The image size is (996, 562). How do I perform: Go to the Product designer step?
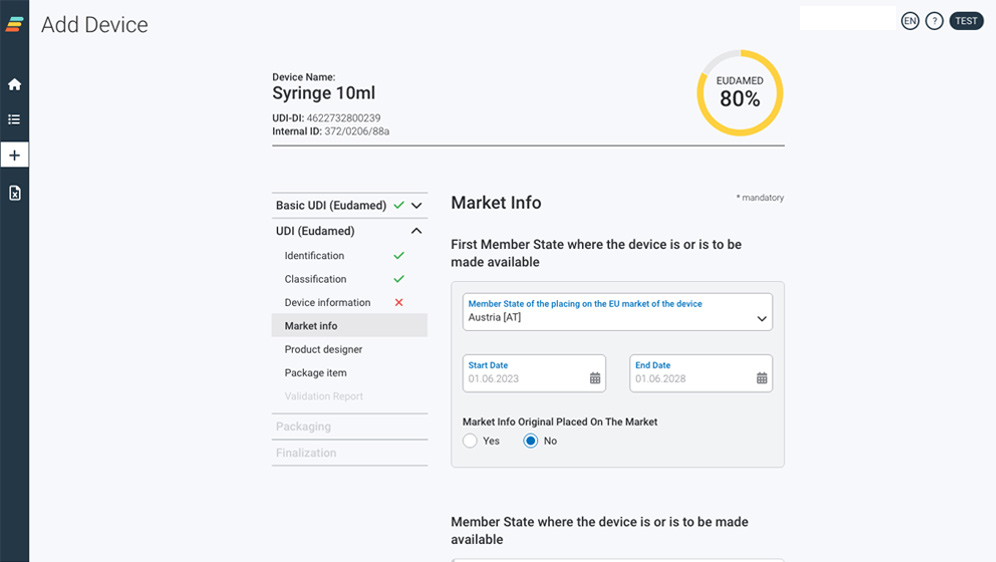pyautogui.click(x=323, y=350)
